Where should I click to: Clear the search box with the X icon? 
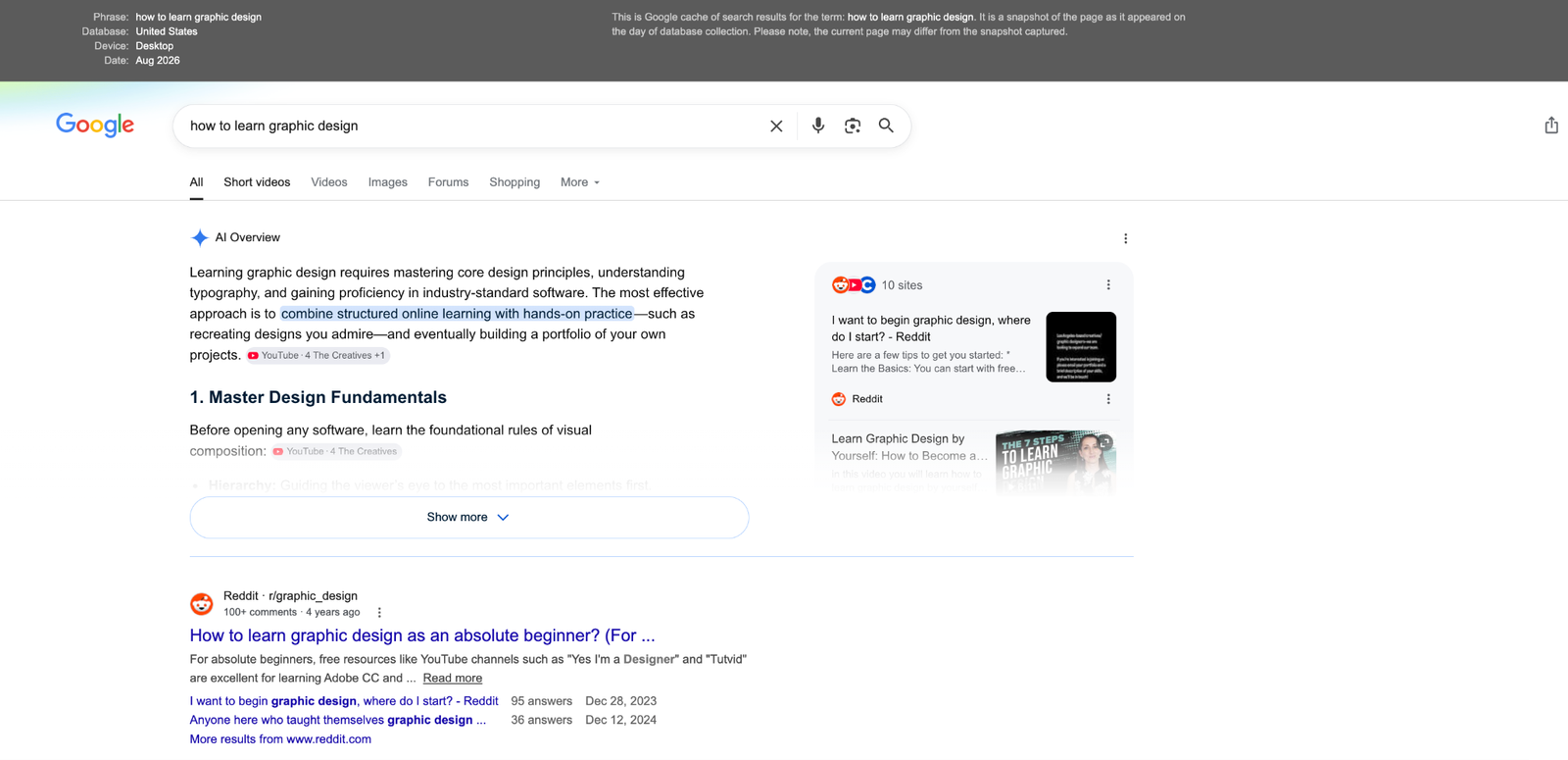coord(776,126)
